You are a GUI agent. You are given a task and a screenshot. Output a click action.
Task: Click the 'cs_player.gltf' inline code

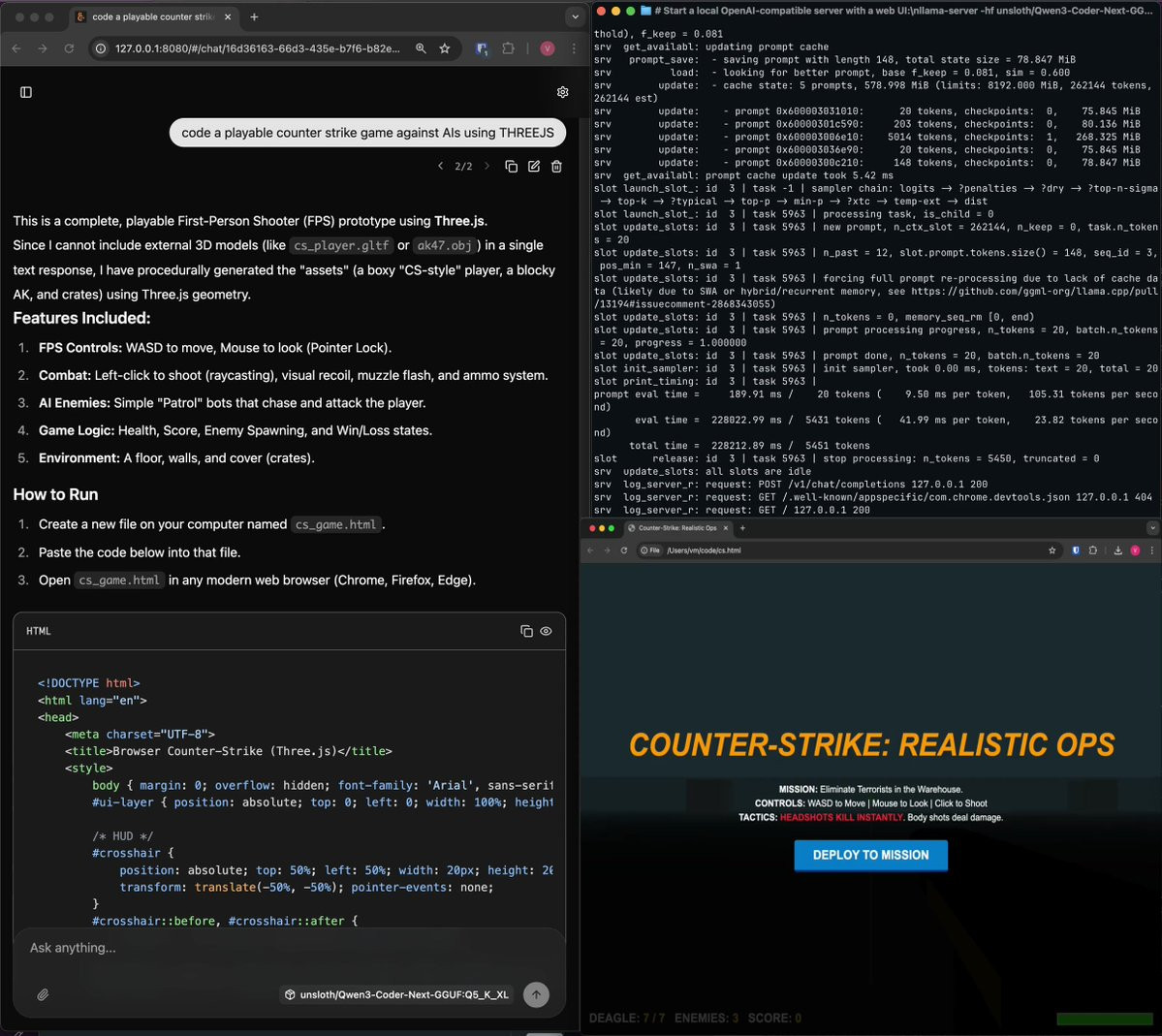pos(341,245)
